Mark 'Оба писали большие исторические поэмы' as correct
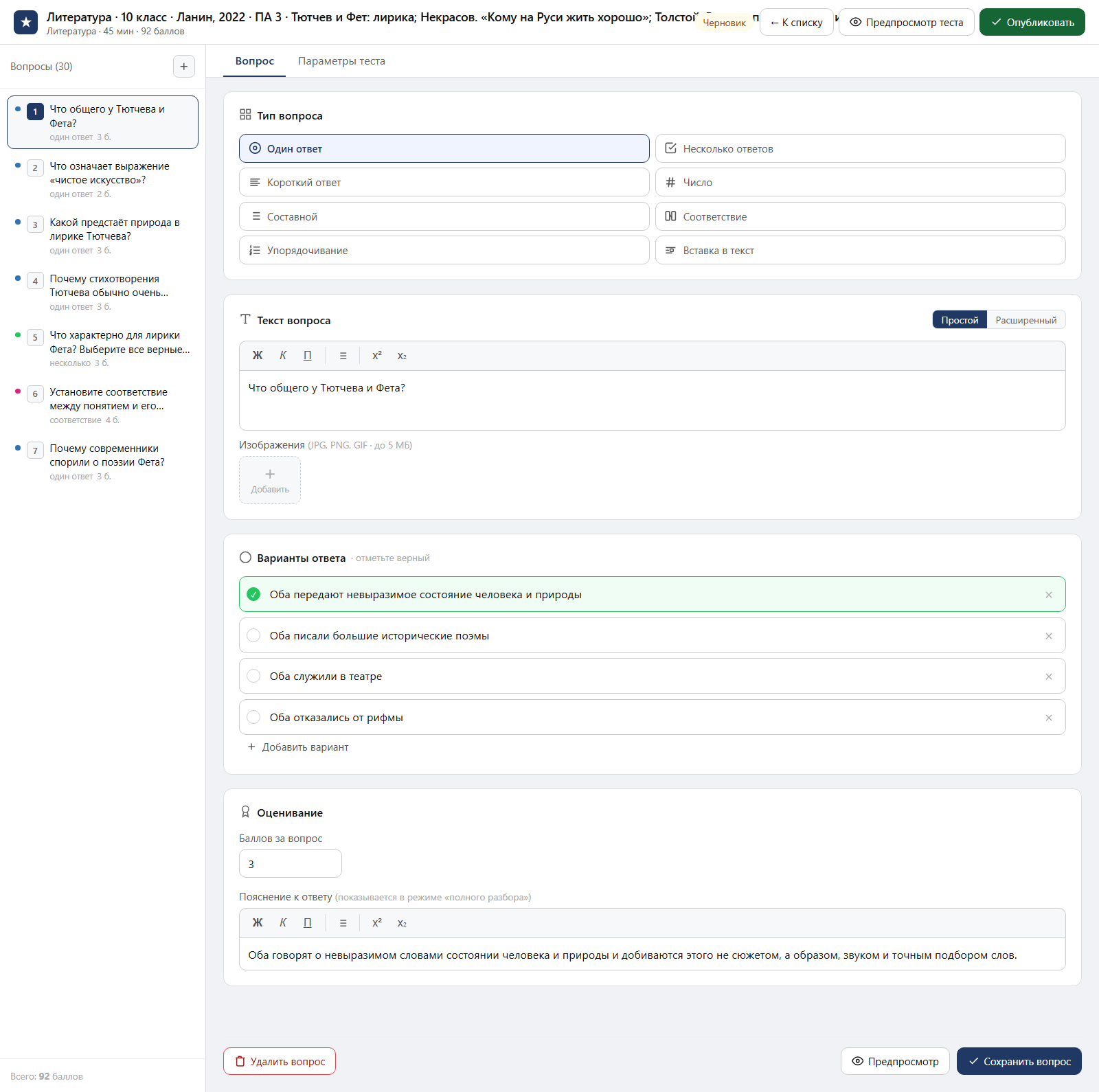1099x1092 pixels. (253, 636)
